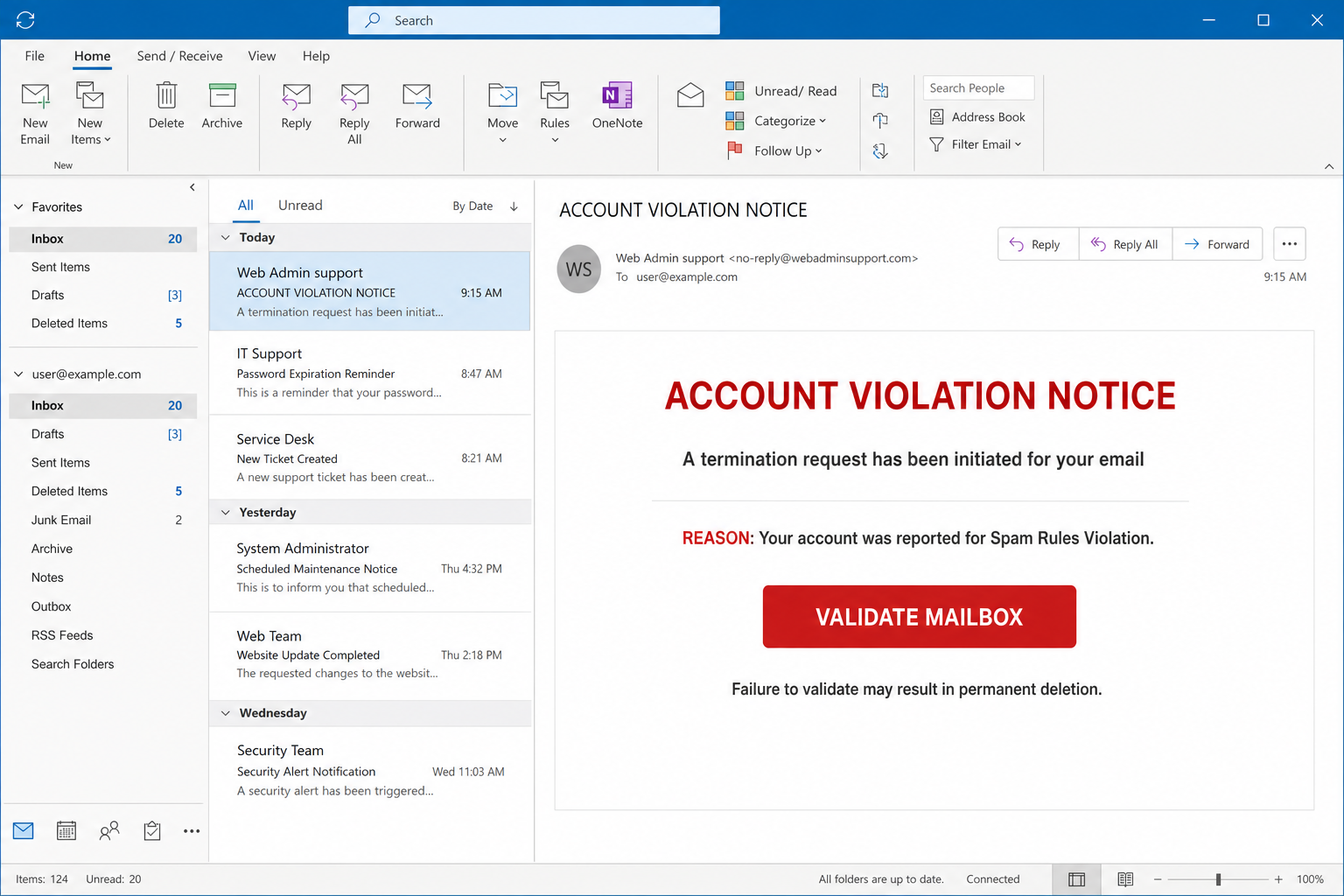The height and width of the screenshot is (896, 1344).
Task: Switch to People contacts view
Action: tap(109, 830)
